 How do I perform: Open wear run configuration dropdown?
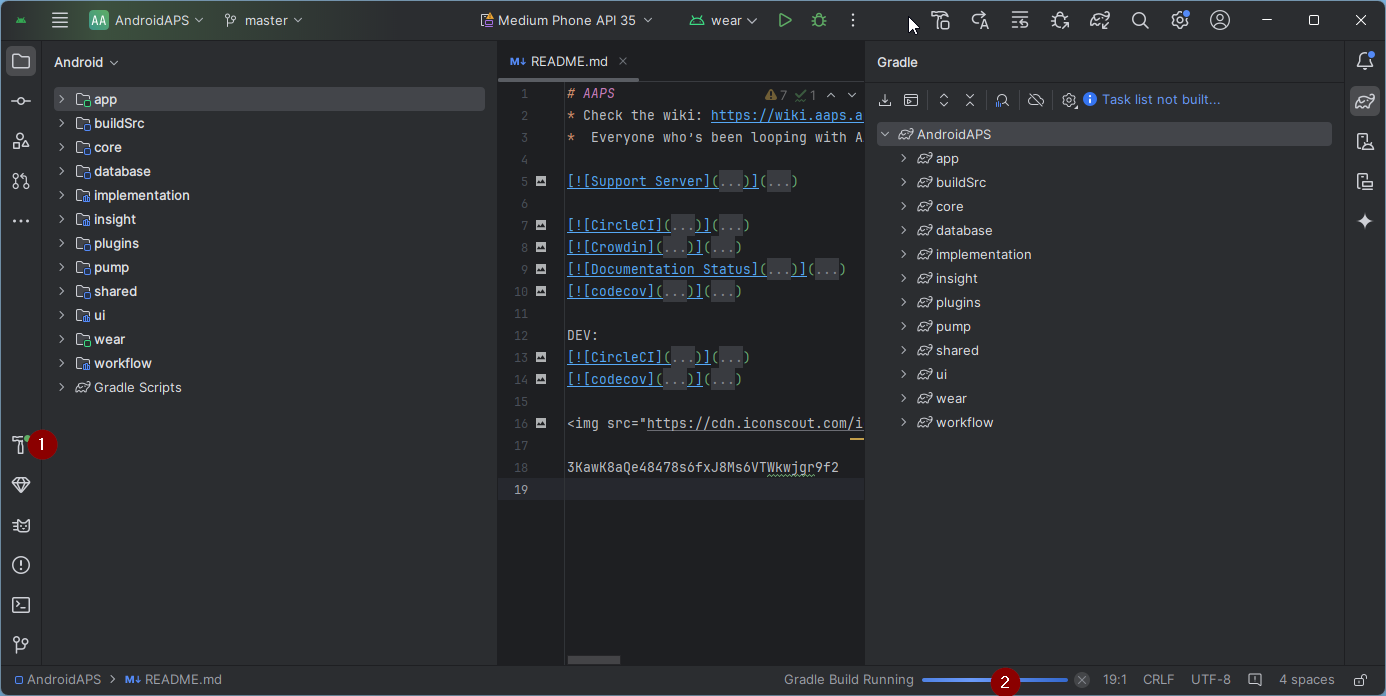[x=724, y=20]
